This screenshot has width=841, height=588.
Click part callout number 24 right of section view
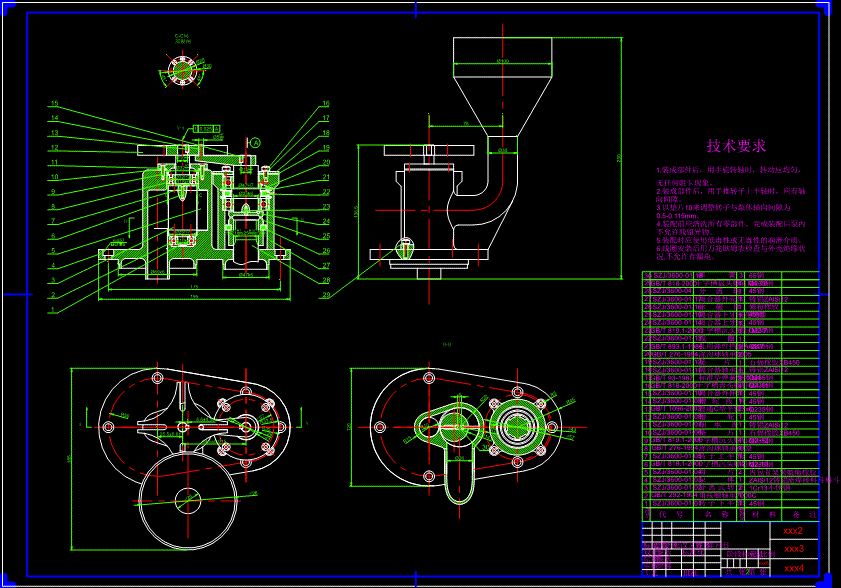click(326, 222)
